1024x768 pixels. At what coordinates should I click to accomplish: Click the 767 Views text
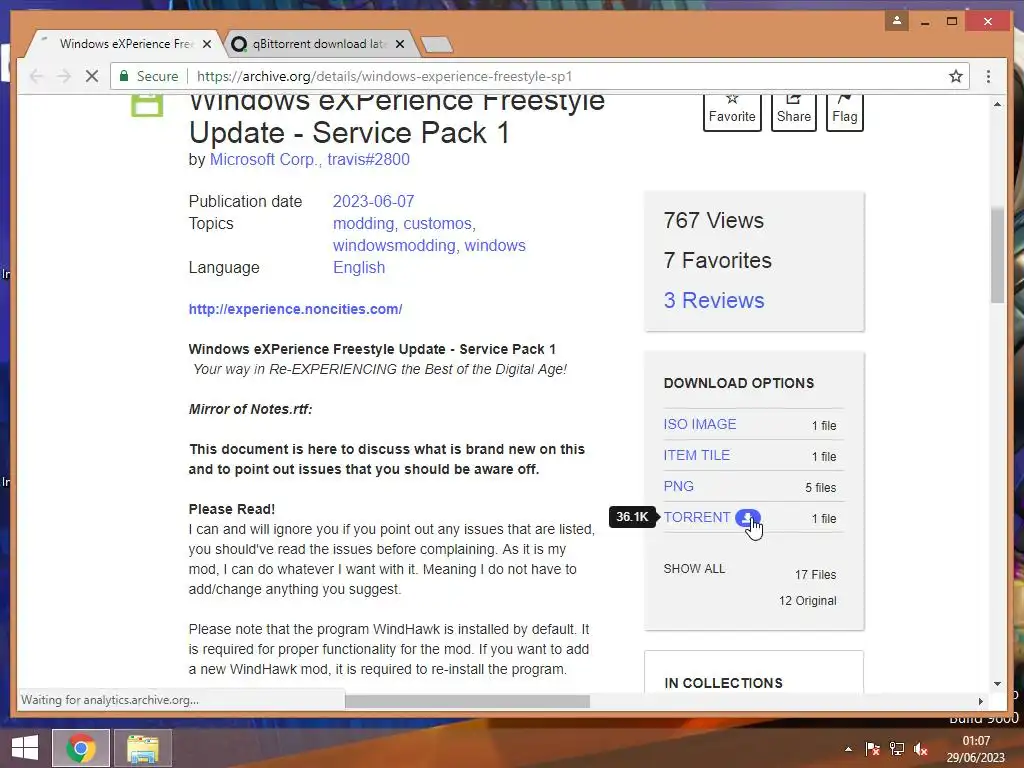tap(713, 221)
